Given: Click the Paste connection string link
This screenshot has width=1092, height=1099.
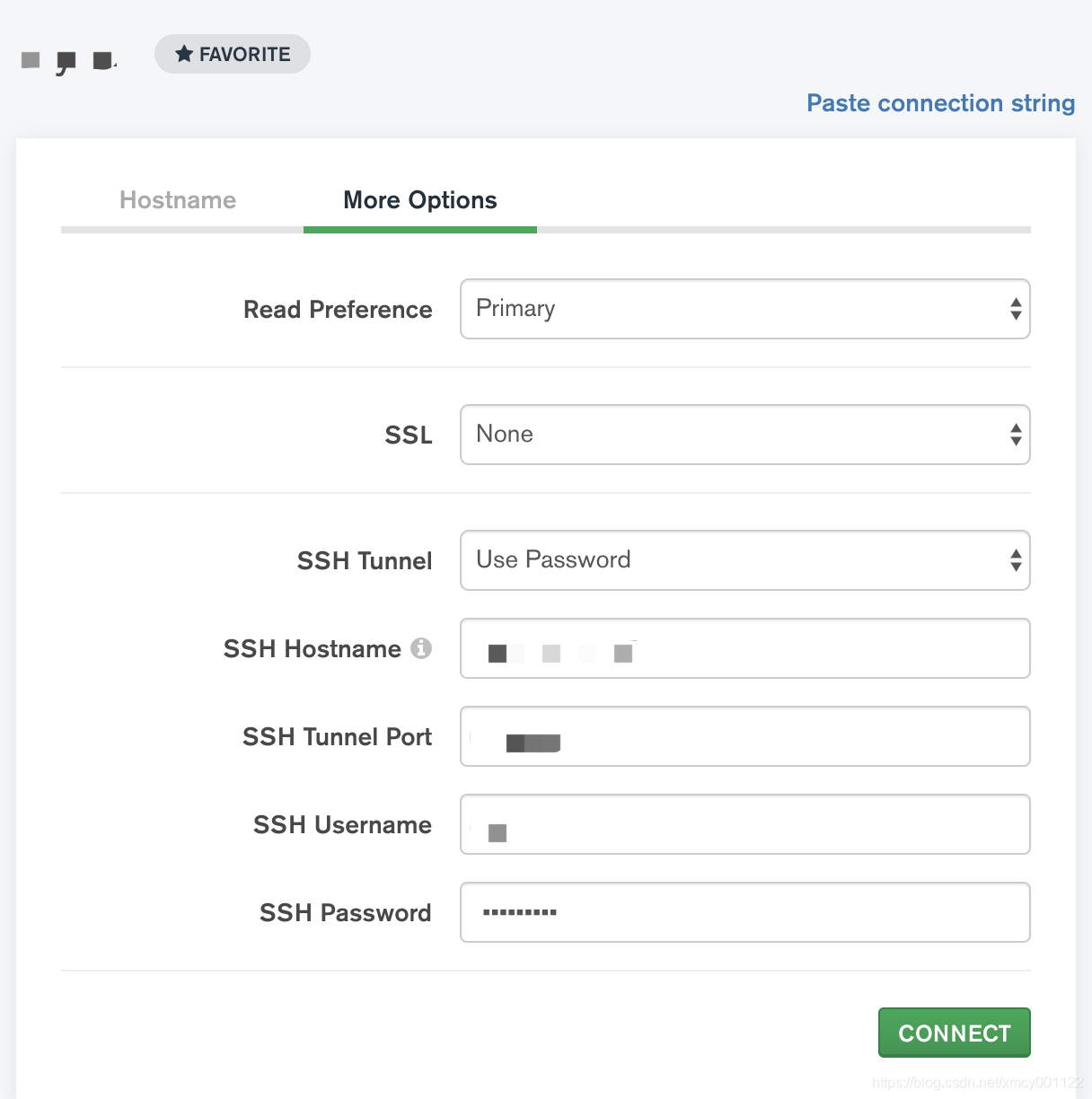Looking at the screenshot, I should click(x=940, y=103).
